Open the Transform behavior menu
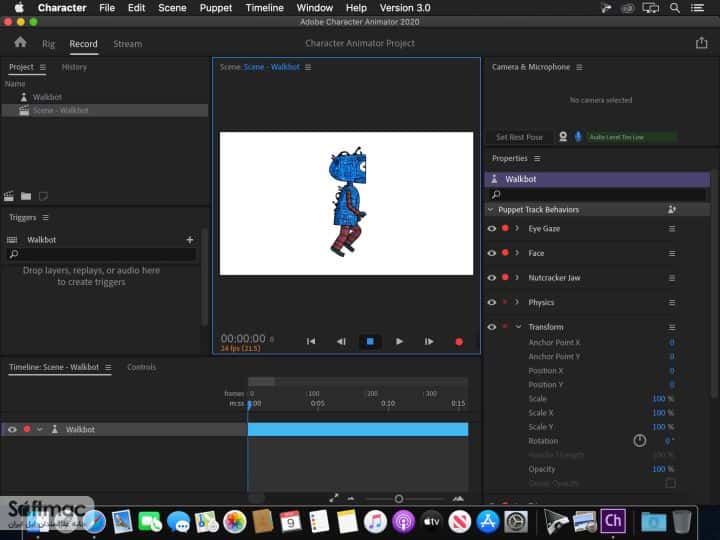The width and height of the screenshot is (720, 540). pyautogui.click(x=672, y=327)
